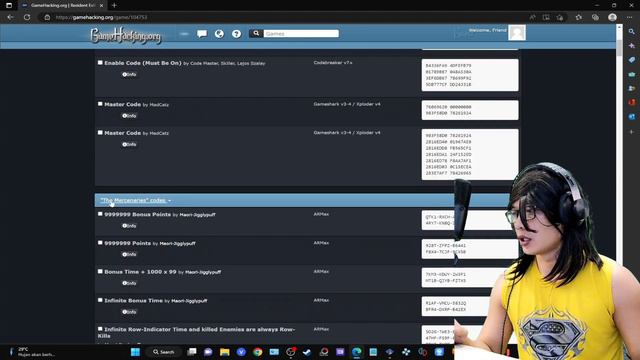Viewport: 640px width, 360px height.
Task: Open a new browser tab
Action: click(x=114, y=5)
